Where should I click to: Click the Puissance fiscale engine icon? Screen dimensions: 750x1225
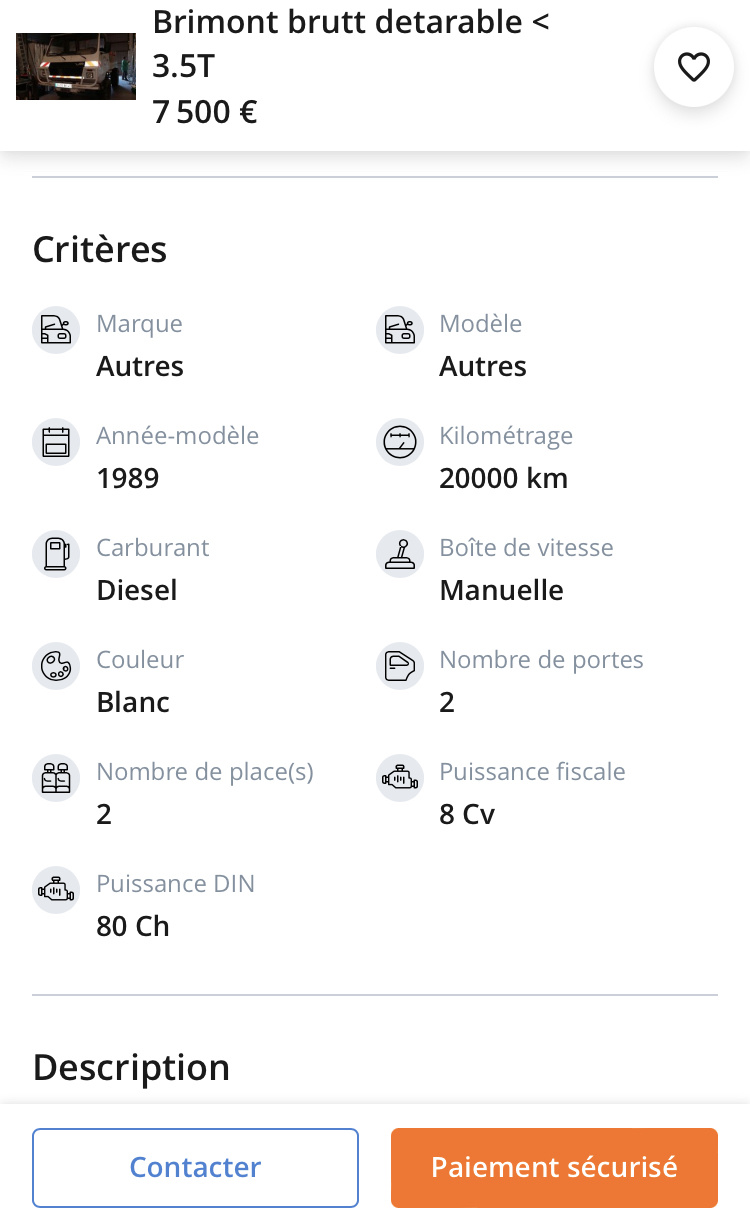[399, 778]
